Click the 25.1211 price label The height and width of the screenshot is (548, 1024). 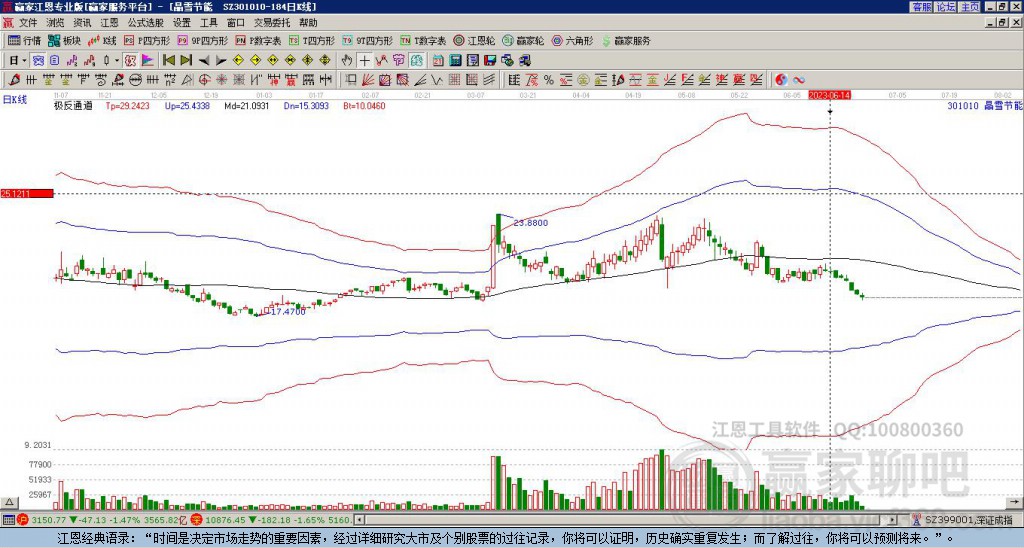pyautogui.click(x=26, y=193)
